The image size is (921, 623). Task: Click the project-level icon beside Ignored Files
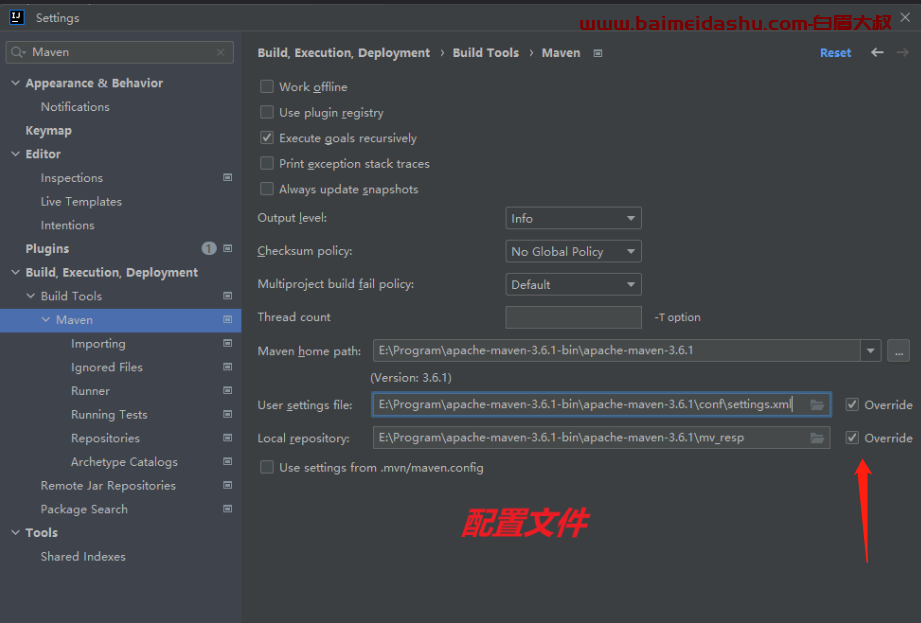[x=227, y=367]
